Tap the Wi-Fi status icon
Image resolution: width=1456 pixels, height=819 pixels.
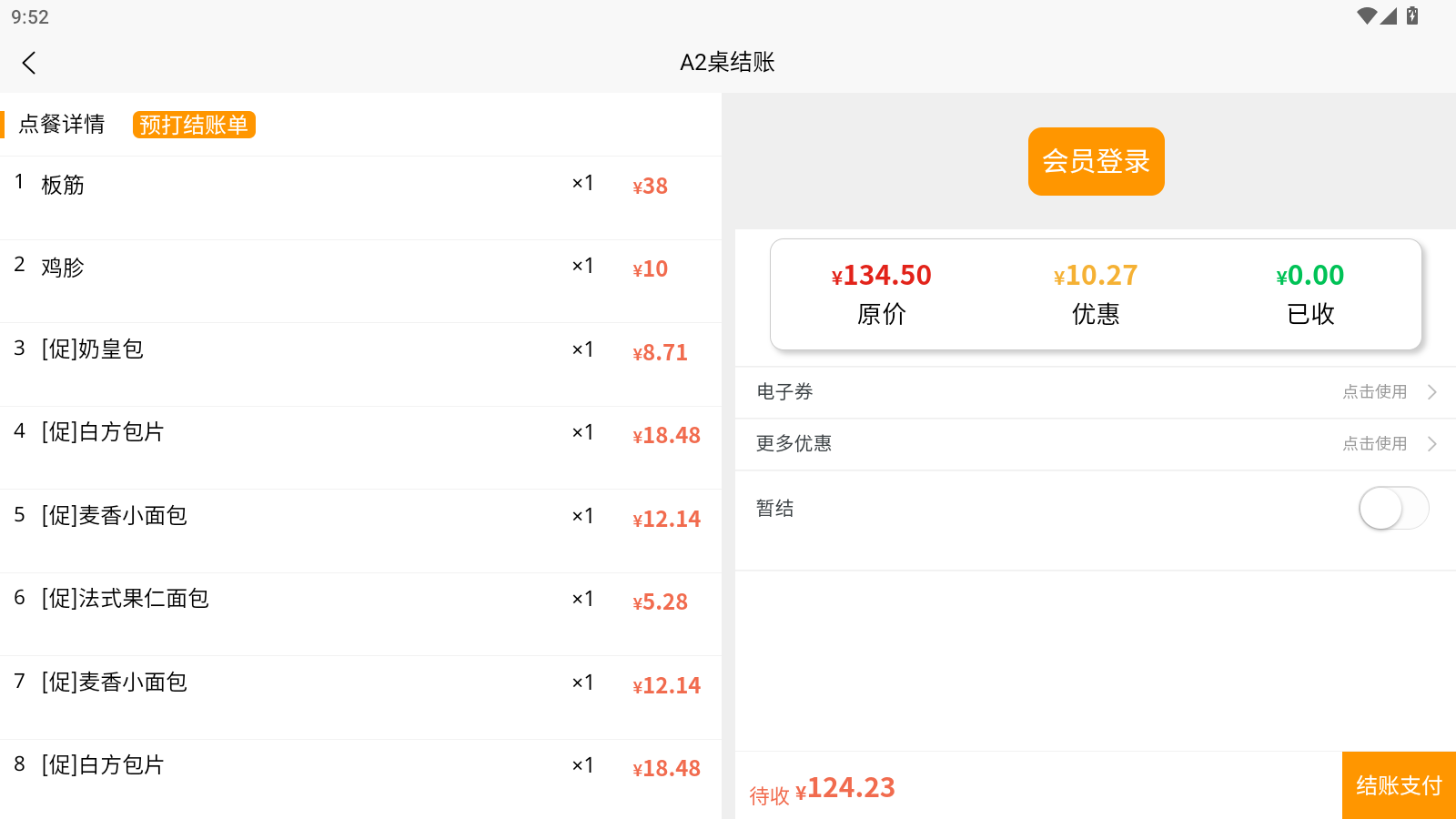1366,16
